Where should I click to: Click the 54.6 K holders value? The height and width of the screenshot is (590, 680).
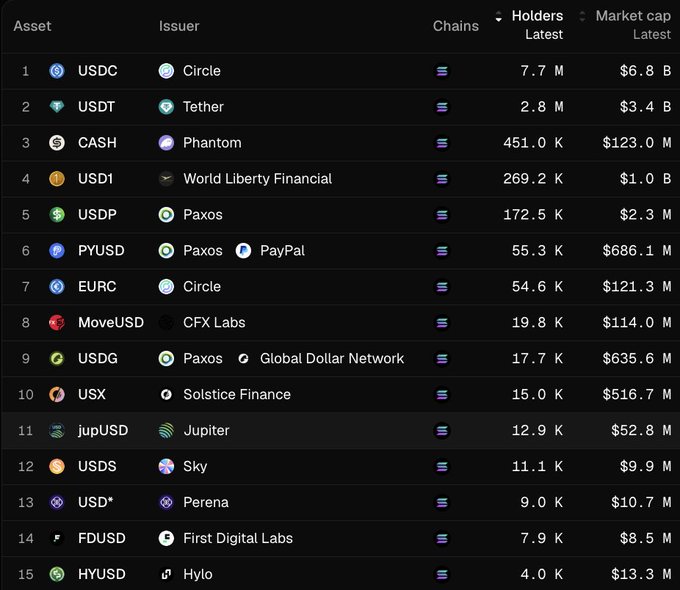pos(537,287)
